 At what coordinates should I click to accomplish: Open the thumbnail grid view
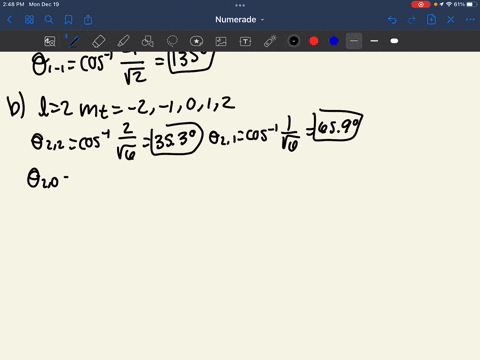(x=29, y=20)
